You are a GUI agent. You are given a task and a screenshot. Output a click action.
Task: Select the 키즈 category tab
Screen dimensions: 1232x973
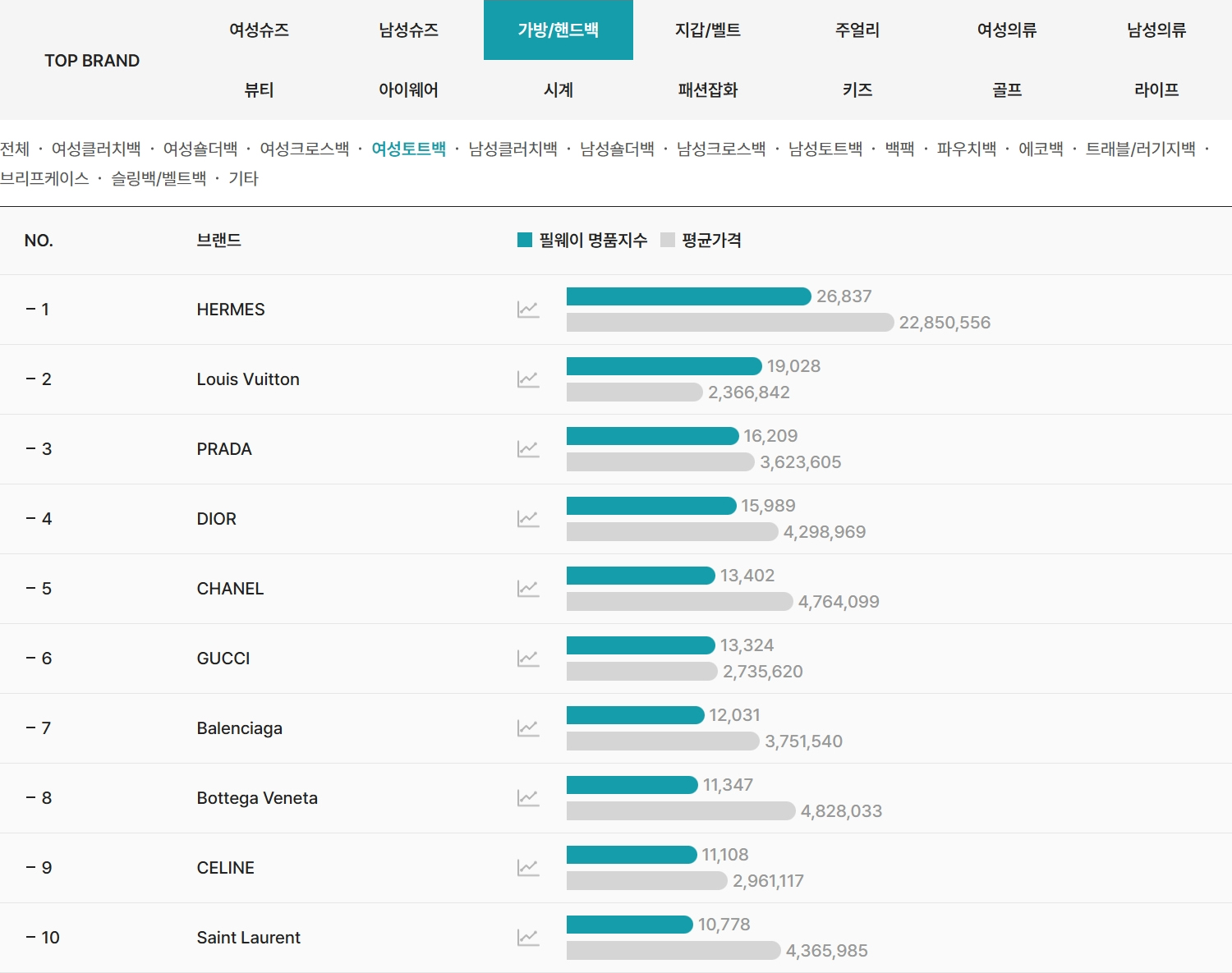[857, 90]
